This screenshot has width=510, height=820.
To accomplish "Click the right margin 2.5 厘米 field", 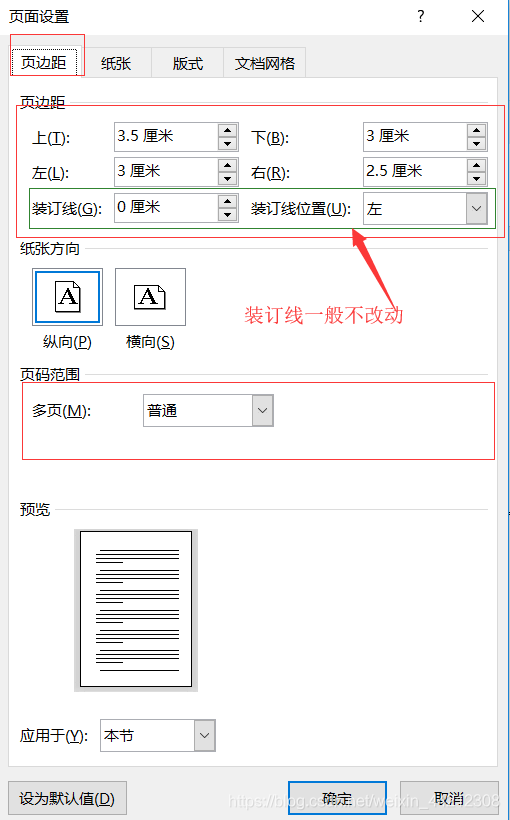I will coord(415,172).
